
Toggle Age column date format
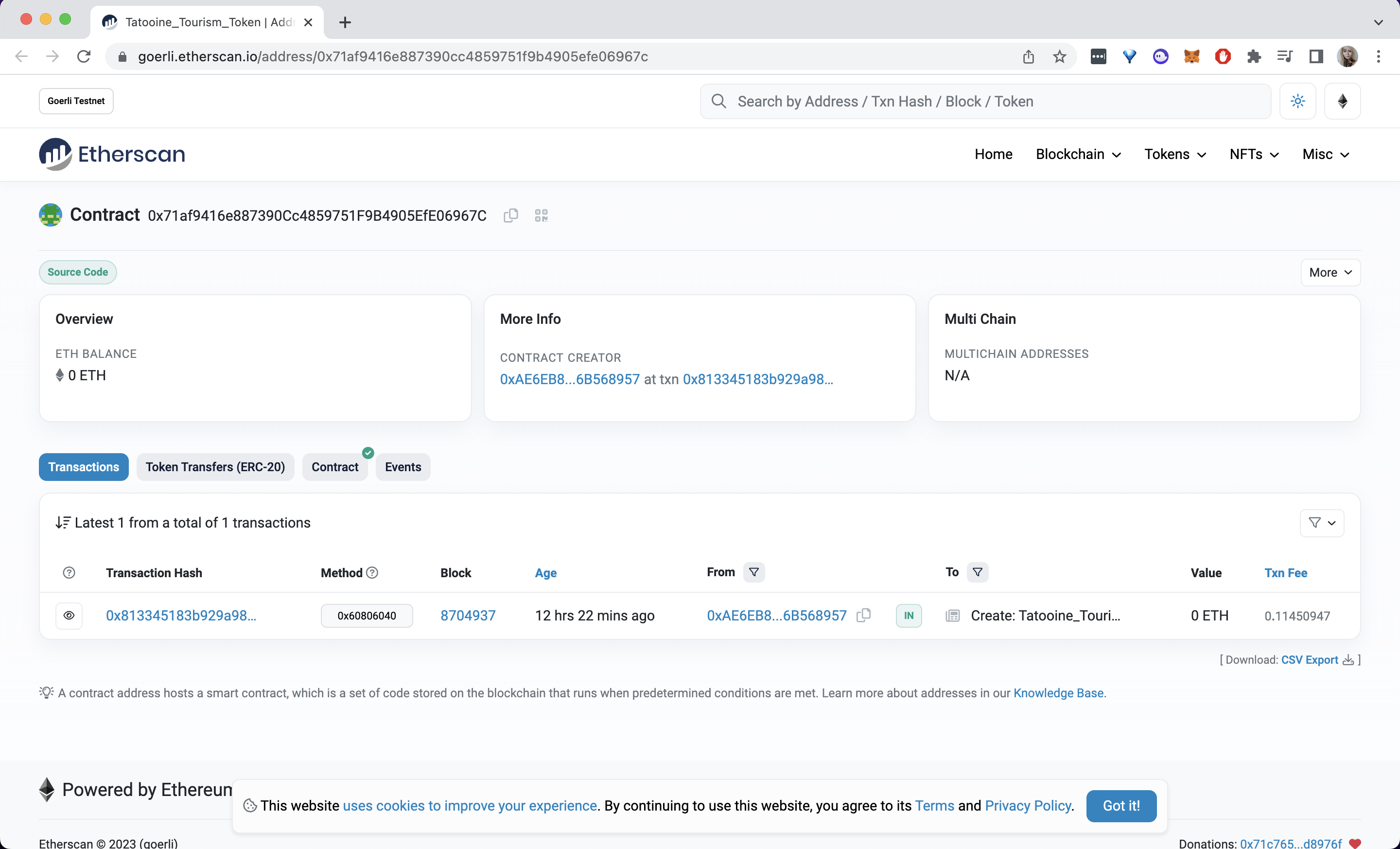click(x=545, y=573)
